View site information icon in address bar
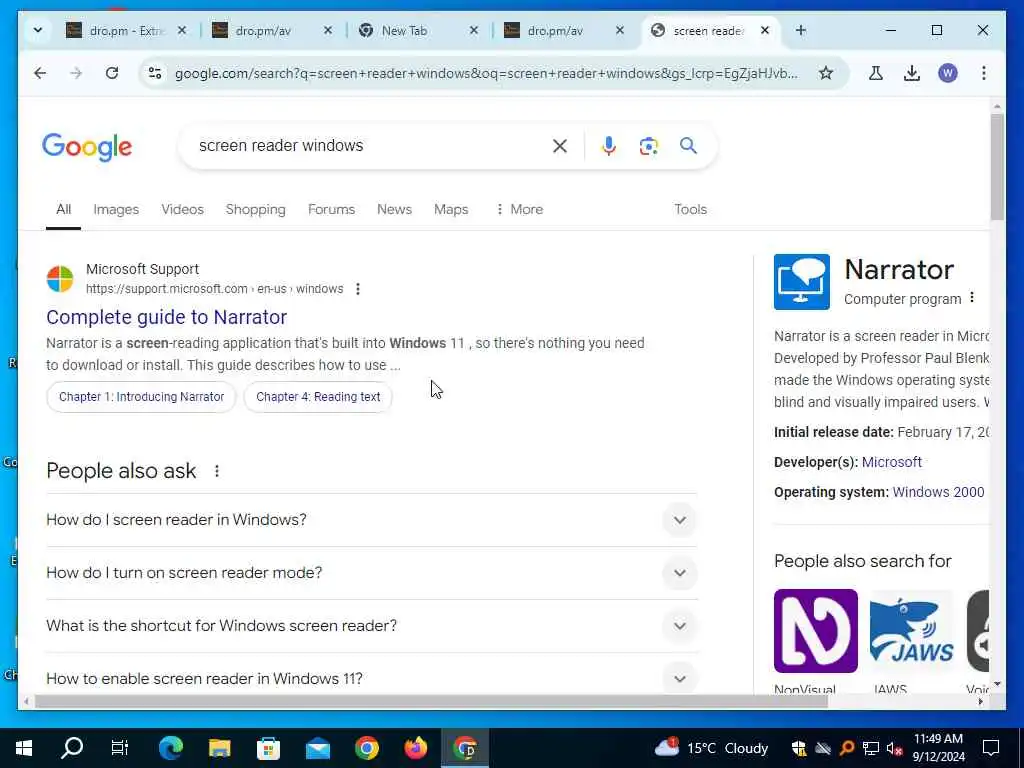Screen dimensions: 1024x768 [x=155, y=73]
